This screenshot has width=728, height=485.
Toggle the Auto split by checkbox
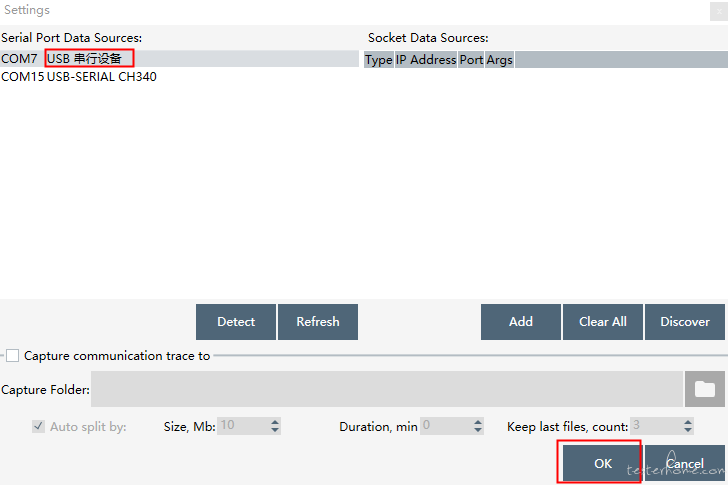pyautogui.click(x=39, y=426)
